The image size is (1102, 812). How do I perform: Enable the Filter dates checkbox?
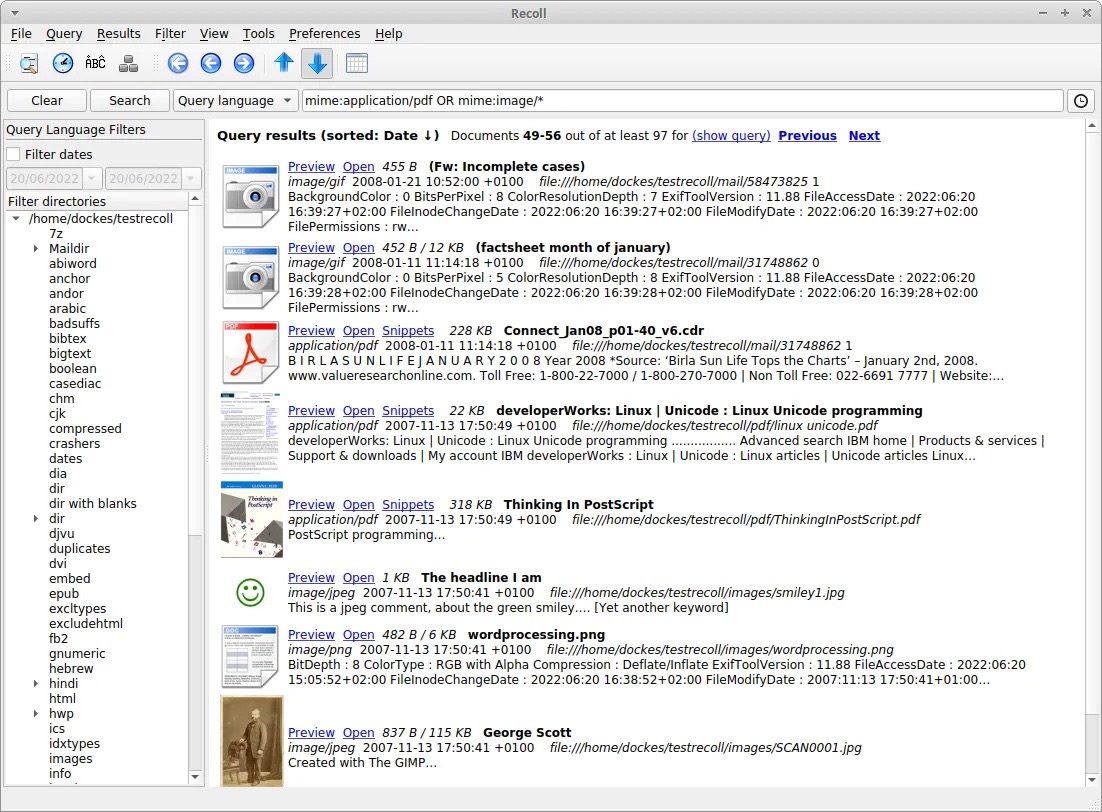[14, 154]
